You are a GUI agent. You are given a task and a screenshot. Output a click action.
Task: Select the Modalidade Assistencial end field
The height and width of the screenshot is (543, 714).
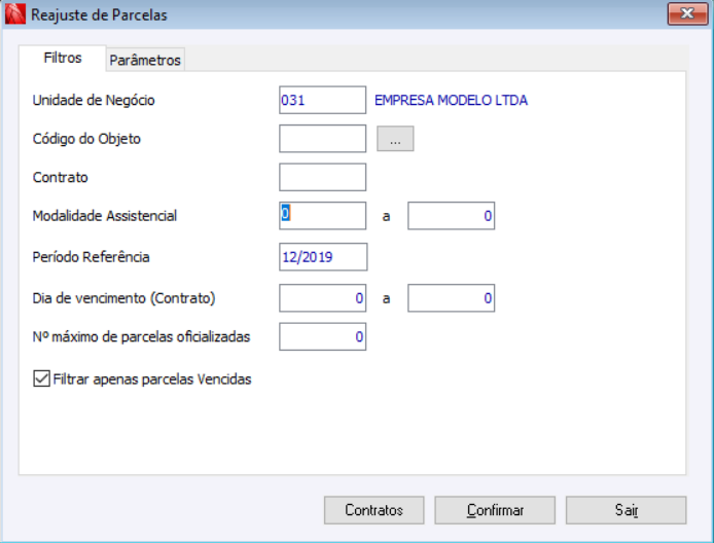451,216
